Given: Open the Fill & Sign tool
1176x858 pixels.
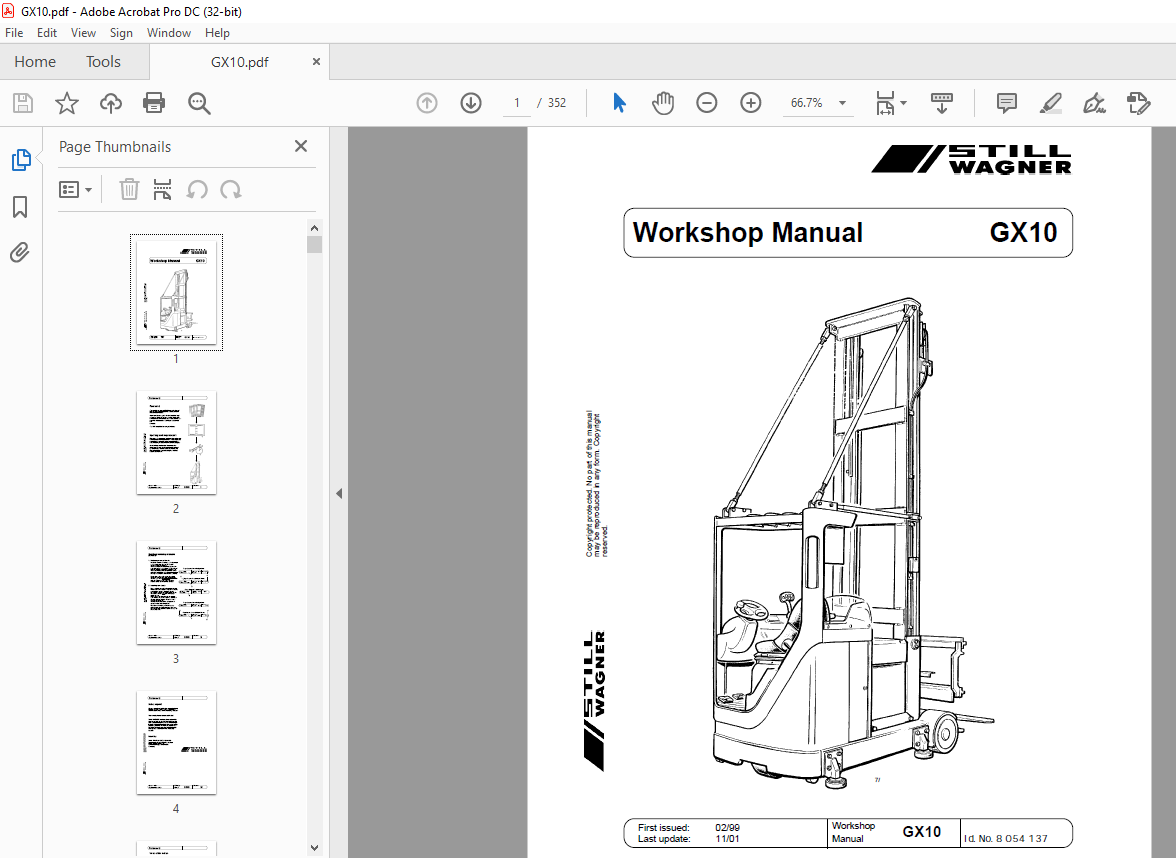Looking at the screenshot, I should pos(1094,103).
